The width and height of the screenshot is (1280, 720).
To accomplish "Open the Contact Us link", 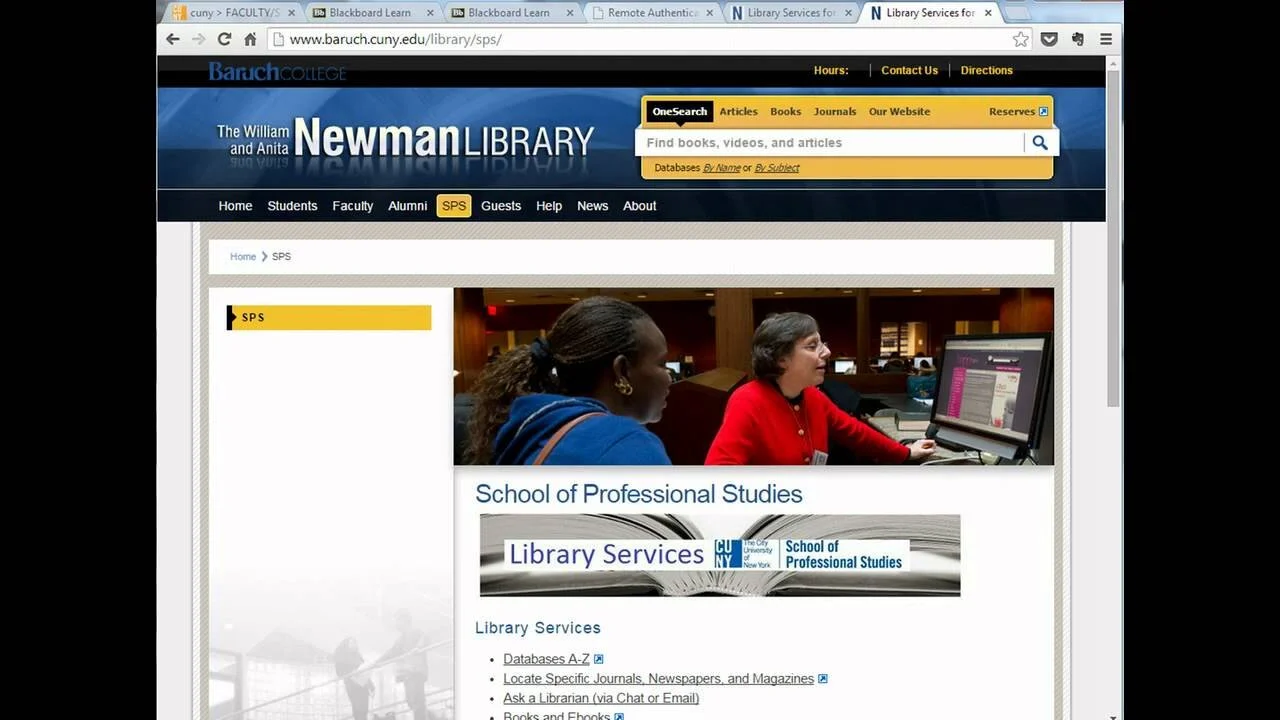I will [x=910, y=70].
